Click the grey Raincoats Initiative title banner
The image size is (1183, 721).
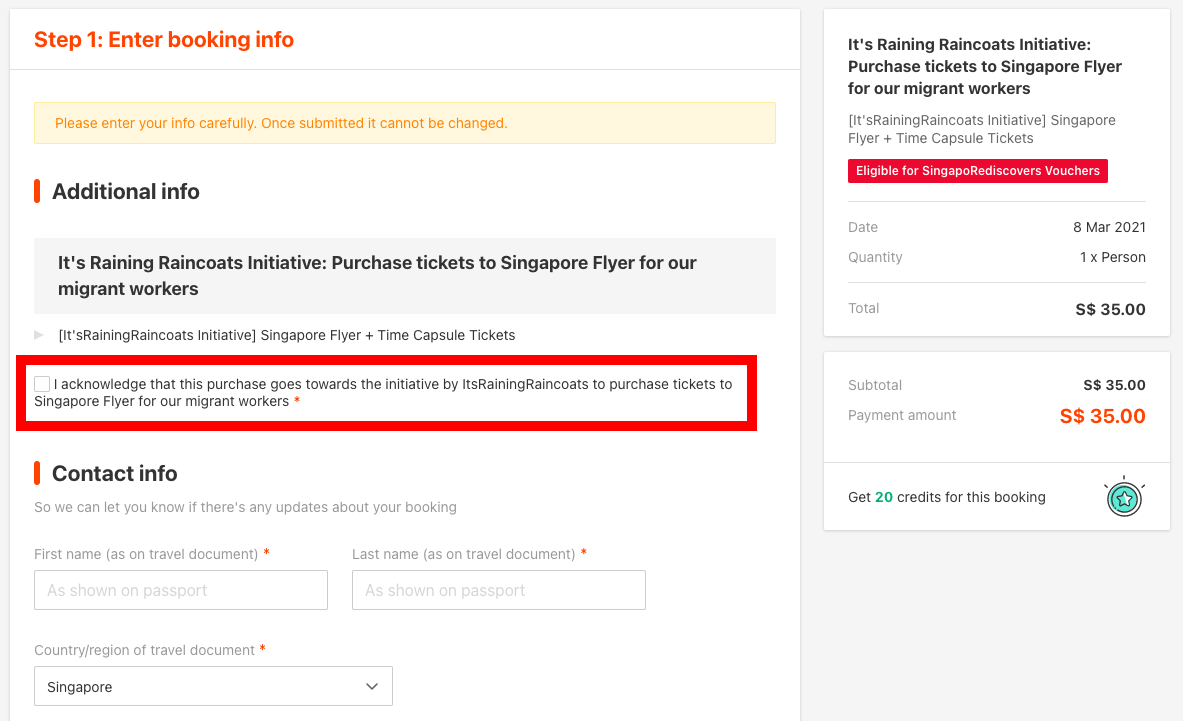404,276
